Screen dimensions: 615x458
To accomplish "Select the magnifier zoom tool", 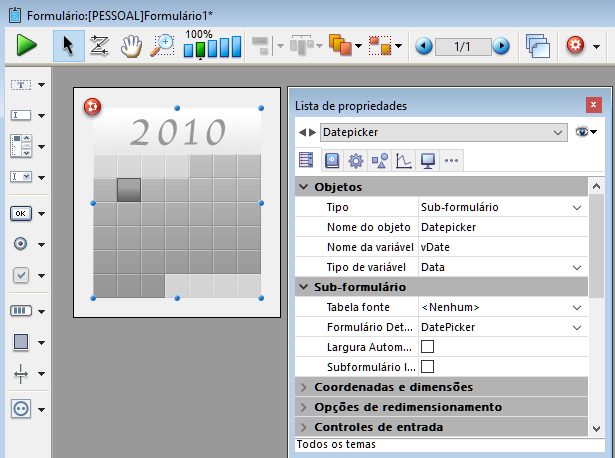I will click(162, 45).
